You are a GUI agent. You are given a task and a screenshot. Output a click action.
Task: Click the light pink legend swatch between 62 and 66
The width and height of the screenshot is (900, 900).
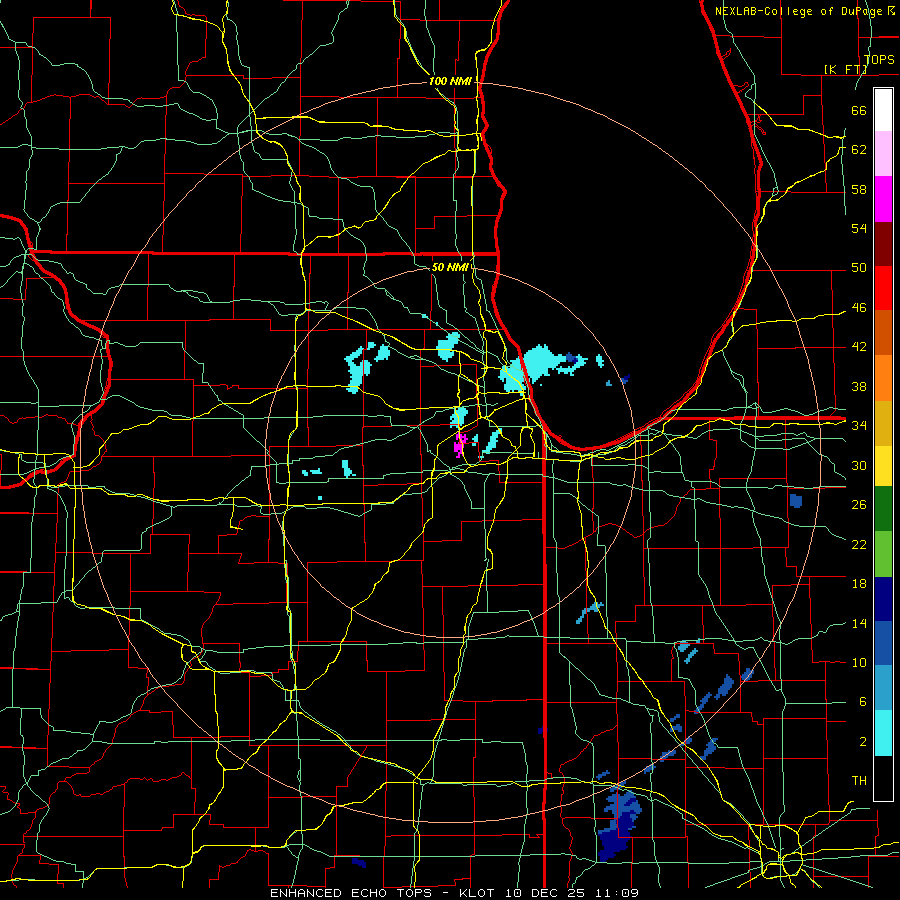pyautogui.click(x=883, y=154)
